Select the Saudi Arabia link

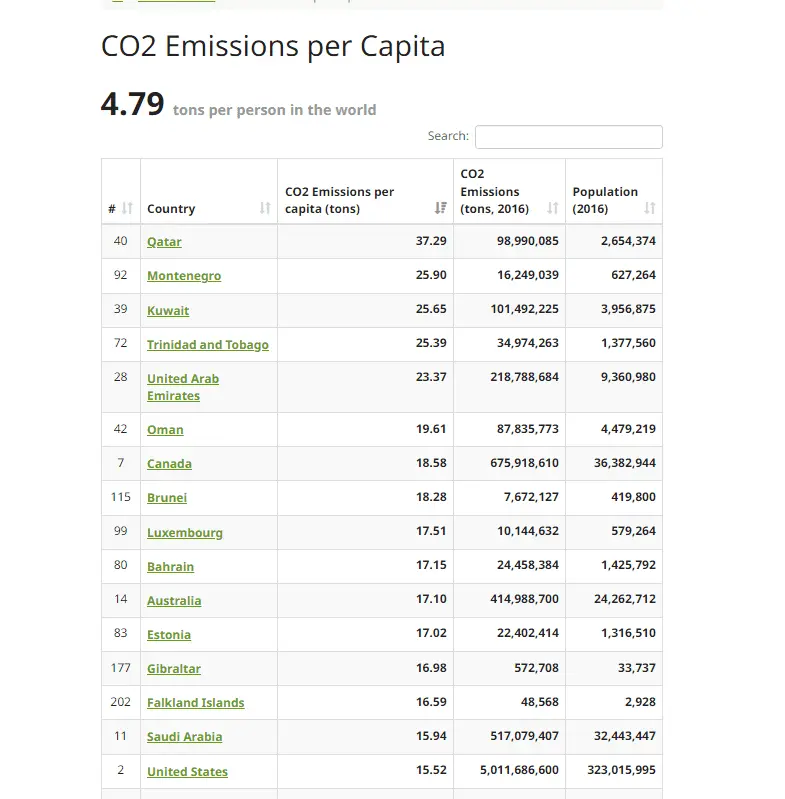click(x=185, y=737)
